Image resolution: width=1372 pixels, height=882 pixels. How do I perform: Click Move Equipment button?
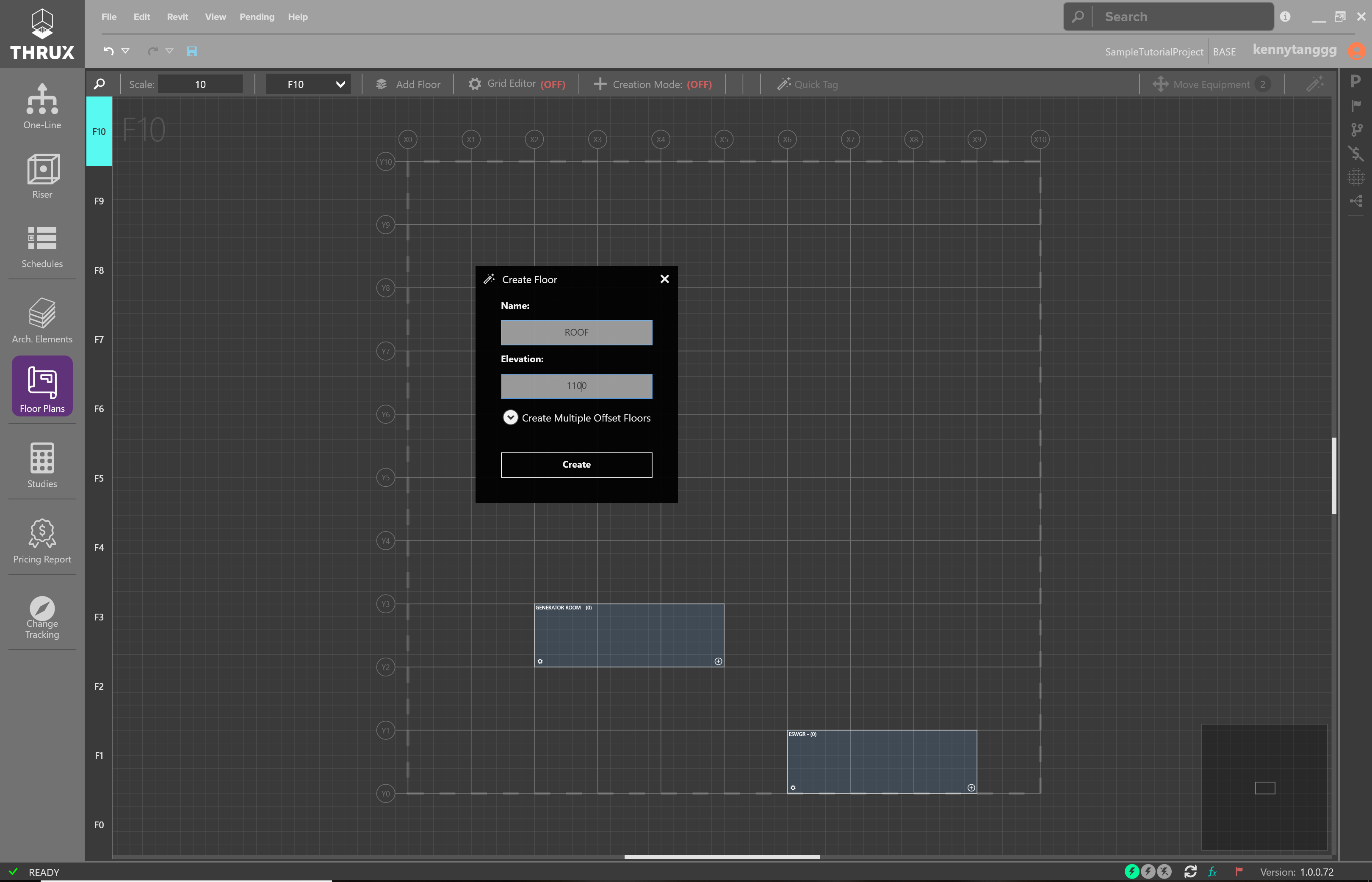[x=1211, y=84]
